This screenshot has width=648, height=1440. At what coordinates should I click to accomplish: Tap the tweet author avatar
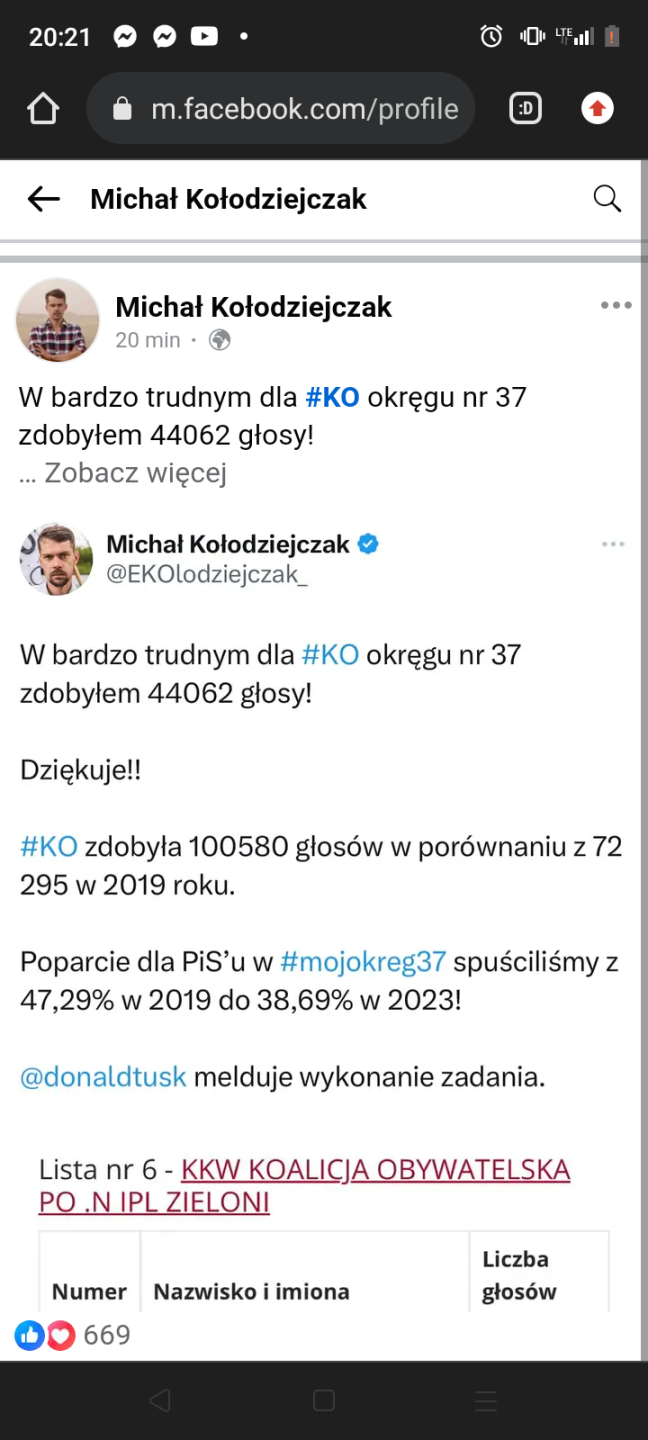(x=56, y=558)
